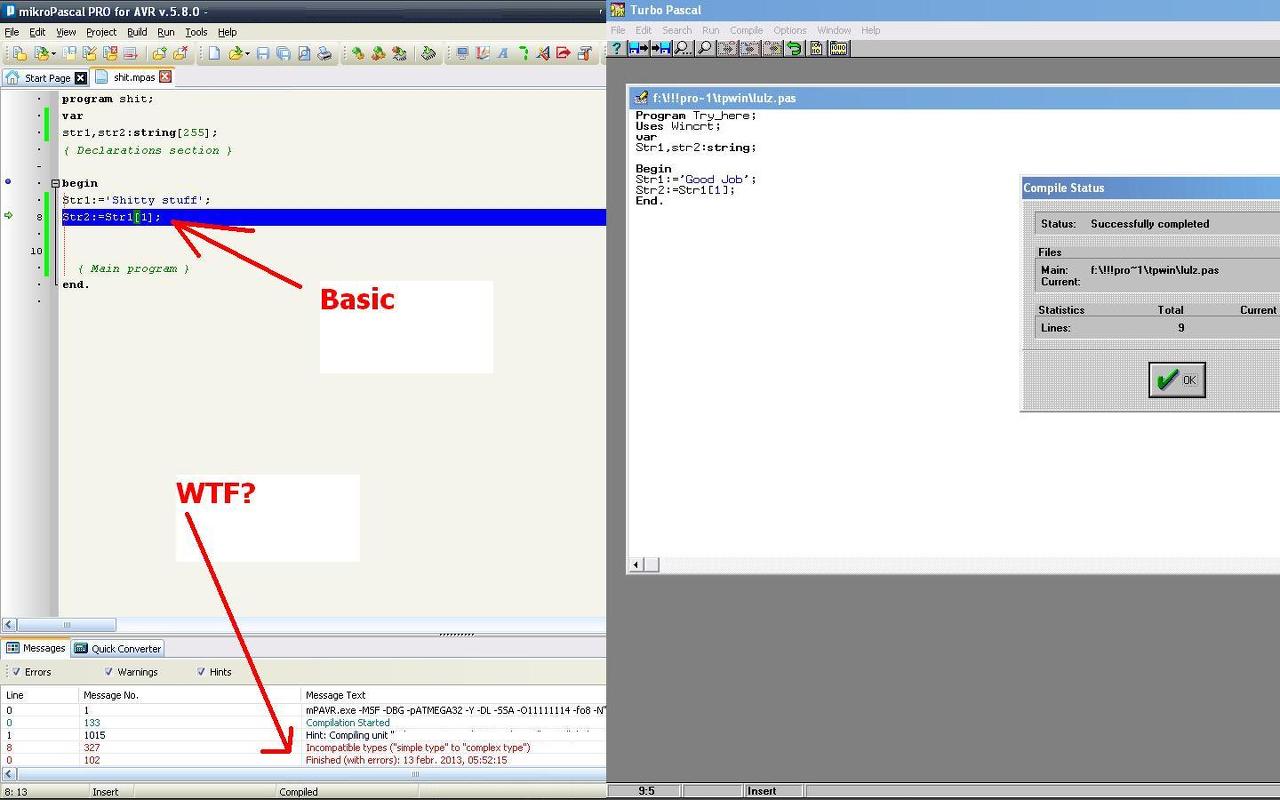1280x800 pixels.
Task: Click the Close Project icon
Action: [x=109, y=54]
